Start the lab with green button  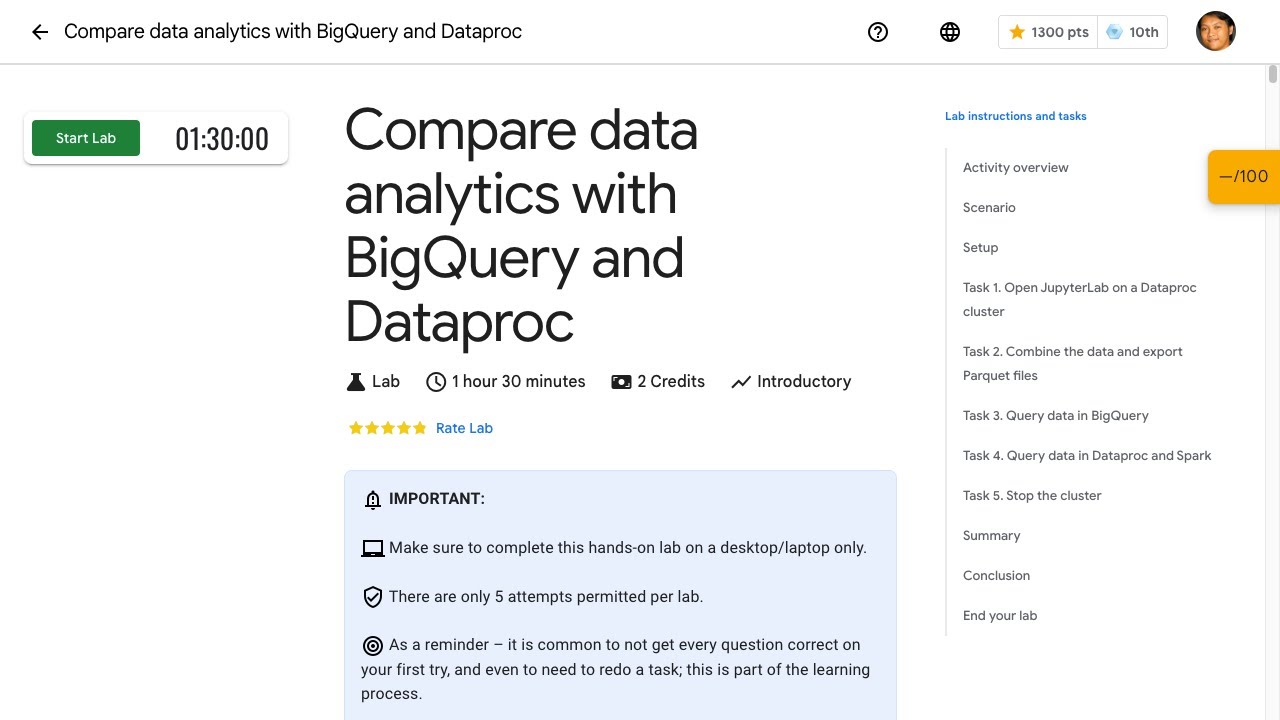point(86,138)
